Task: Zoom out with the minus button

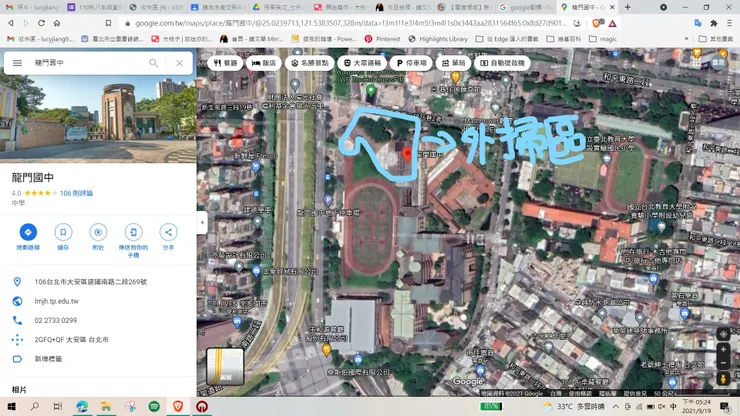Action: 723,363
